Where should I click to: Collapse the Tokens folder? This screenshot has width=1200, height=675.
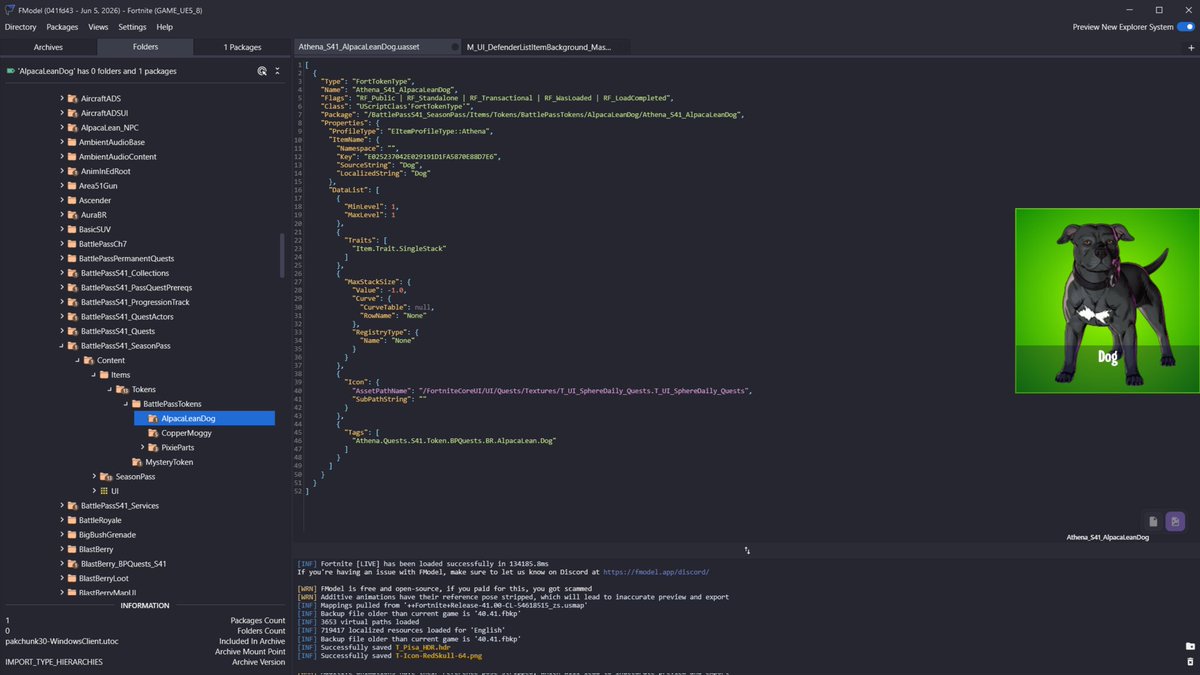pos(108,389)
